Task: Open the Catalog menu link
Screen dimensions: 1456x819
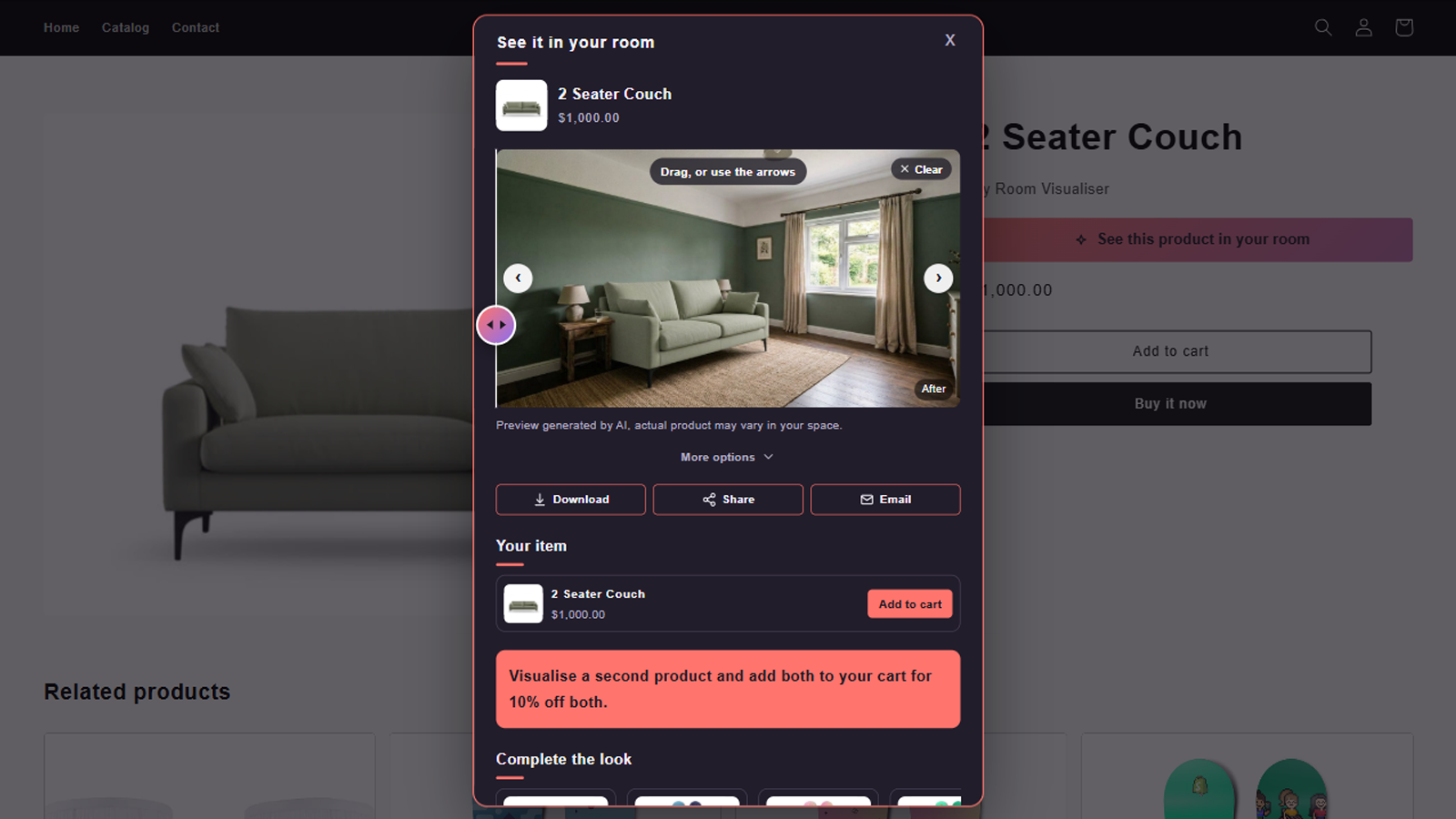Action: coord(126,27)
